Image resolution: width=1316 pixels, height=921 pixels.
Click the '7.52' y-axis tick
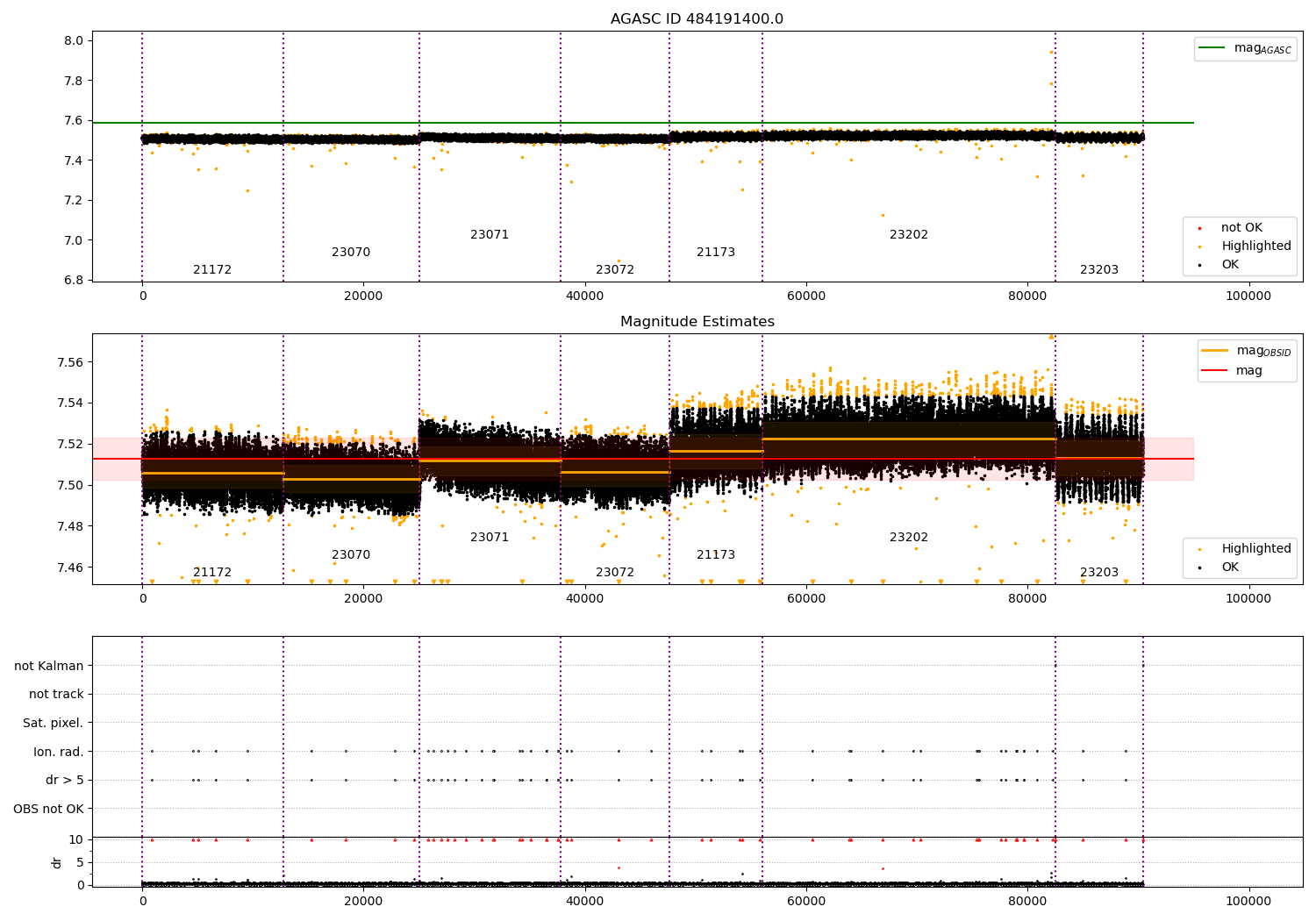[x=70, y=445]
